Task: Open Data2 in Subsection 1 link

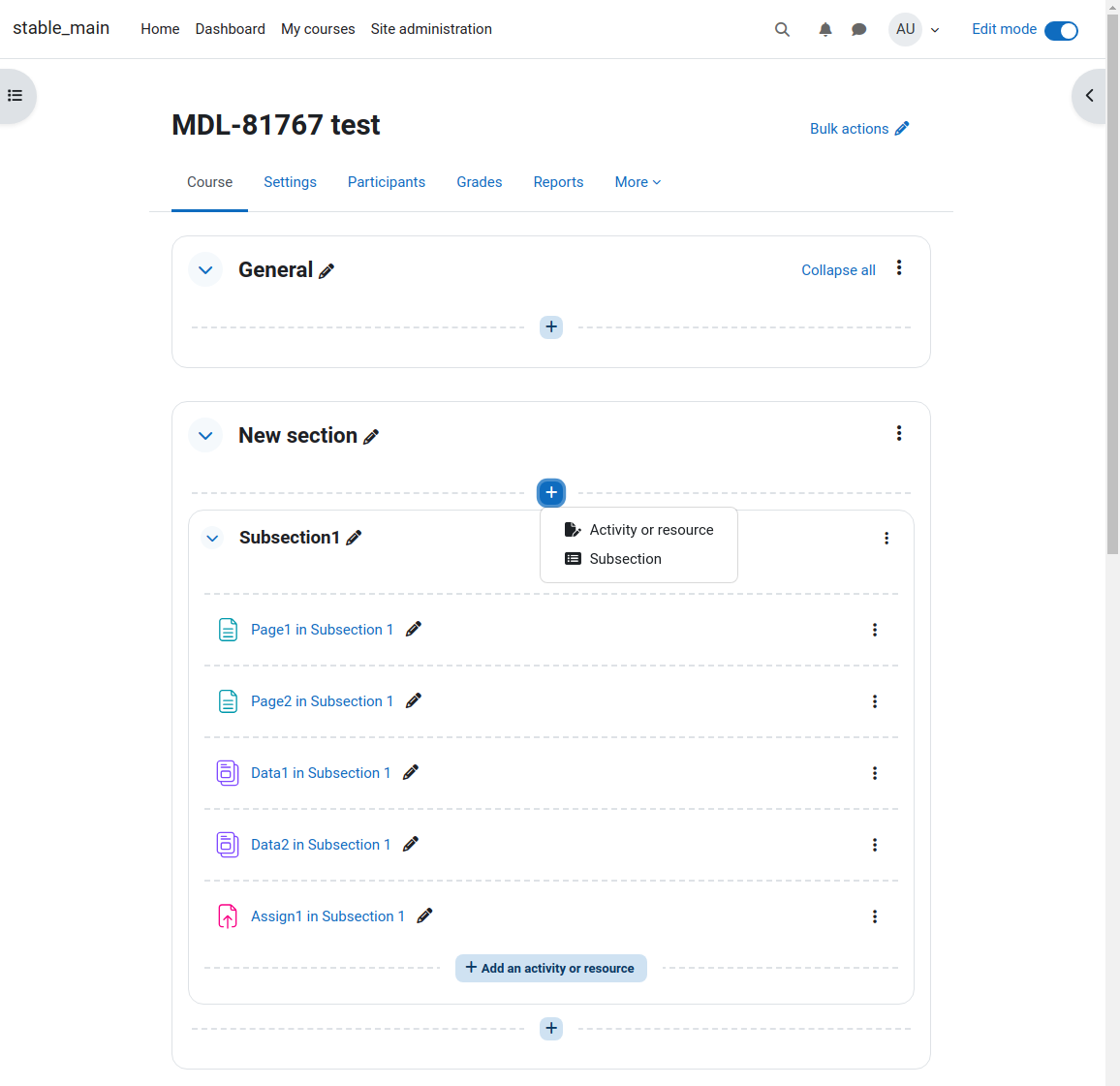Action: (321, 846)
